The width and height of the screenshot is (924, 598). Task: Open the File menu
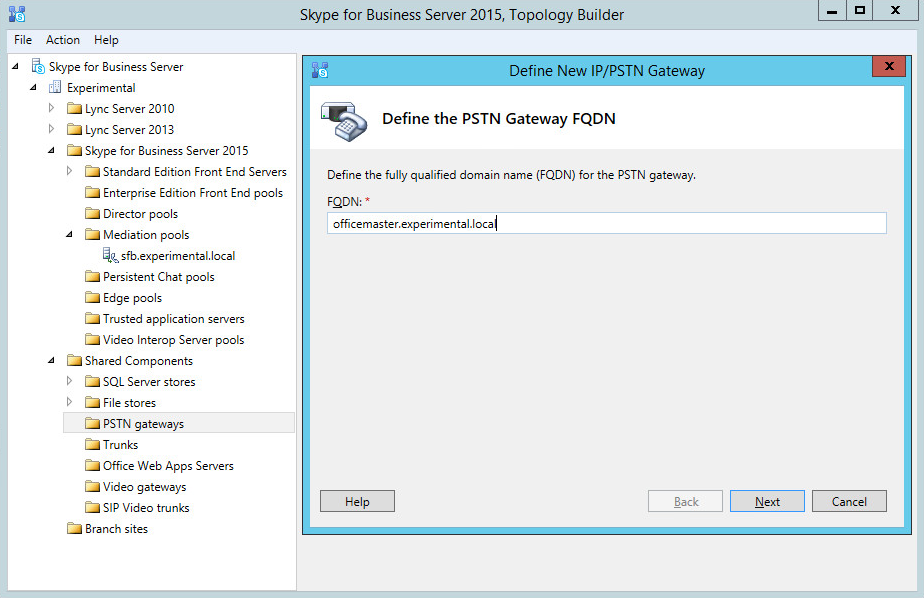click(23, 40)
